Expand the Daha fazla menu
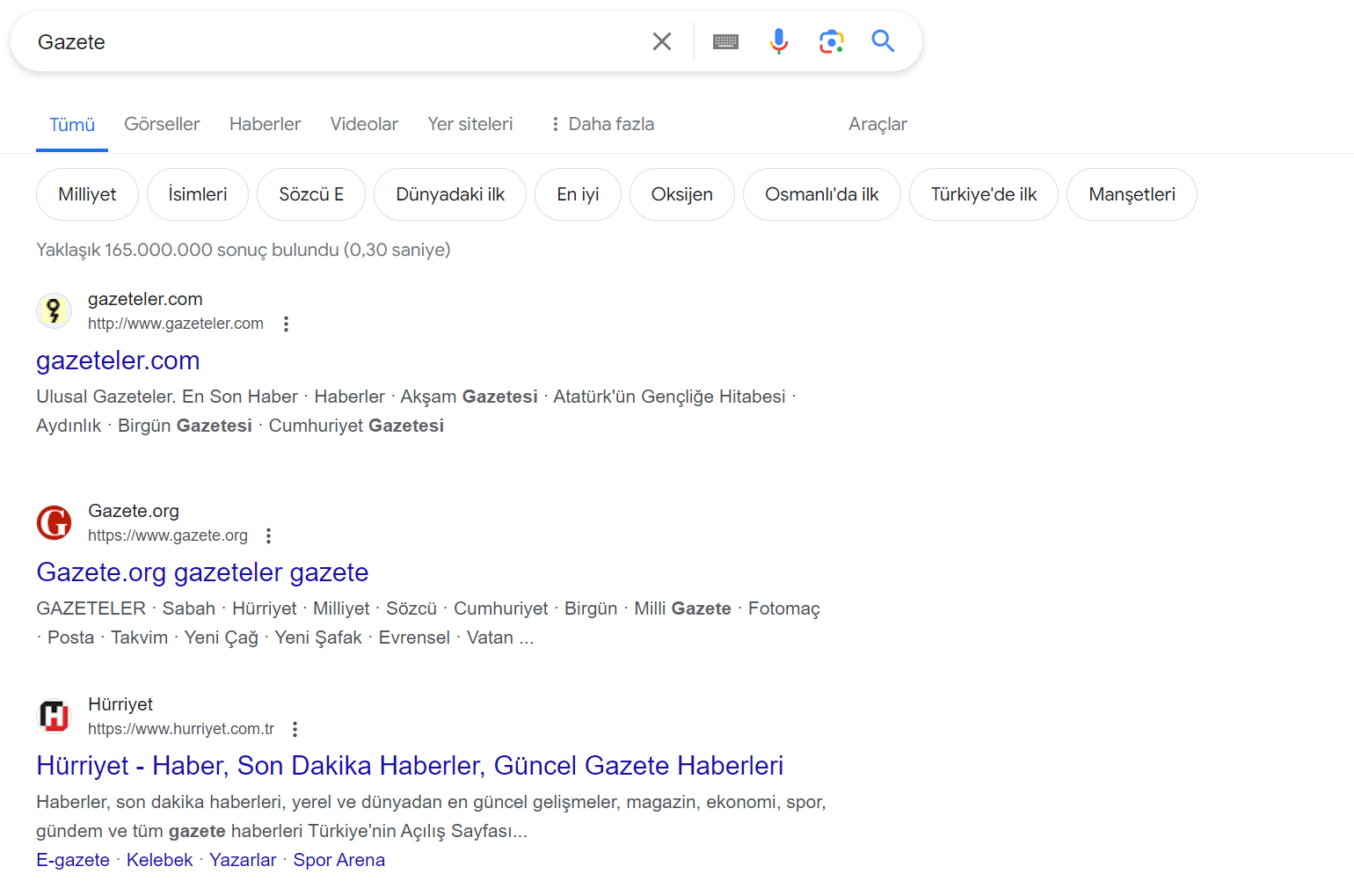 [602, 124]
